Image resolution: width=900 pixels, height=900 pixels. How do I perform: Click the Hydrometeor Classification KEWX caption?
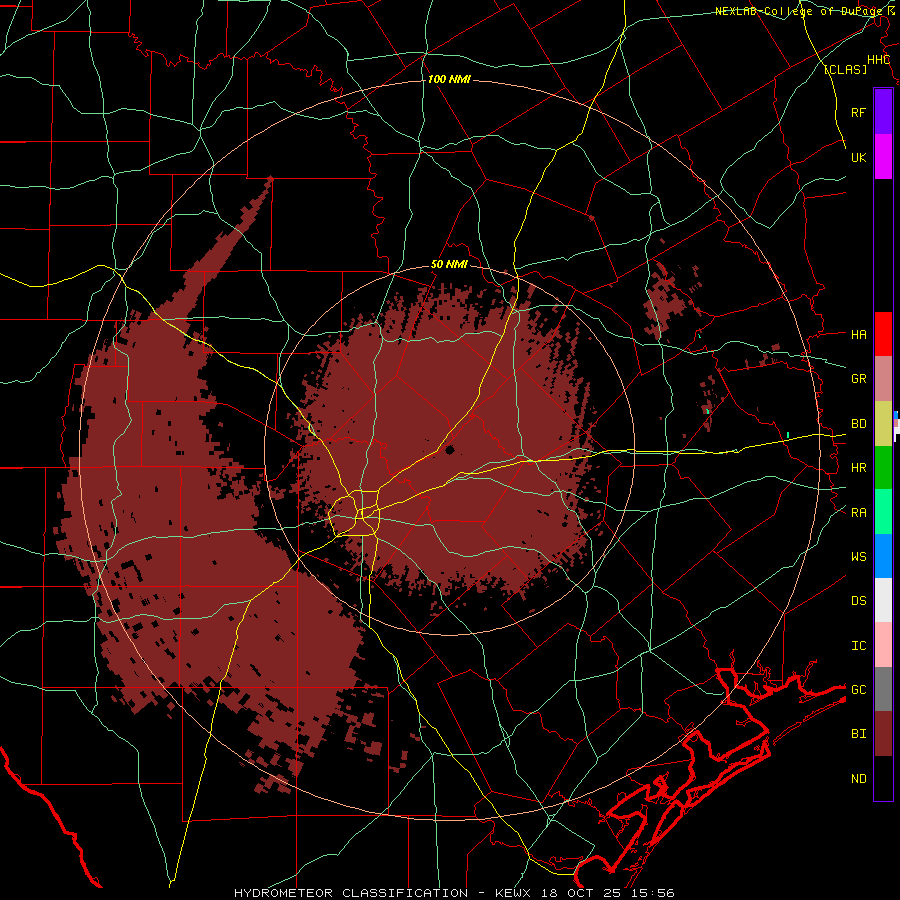tap(454, 893)
